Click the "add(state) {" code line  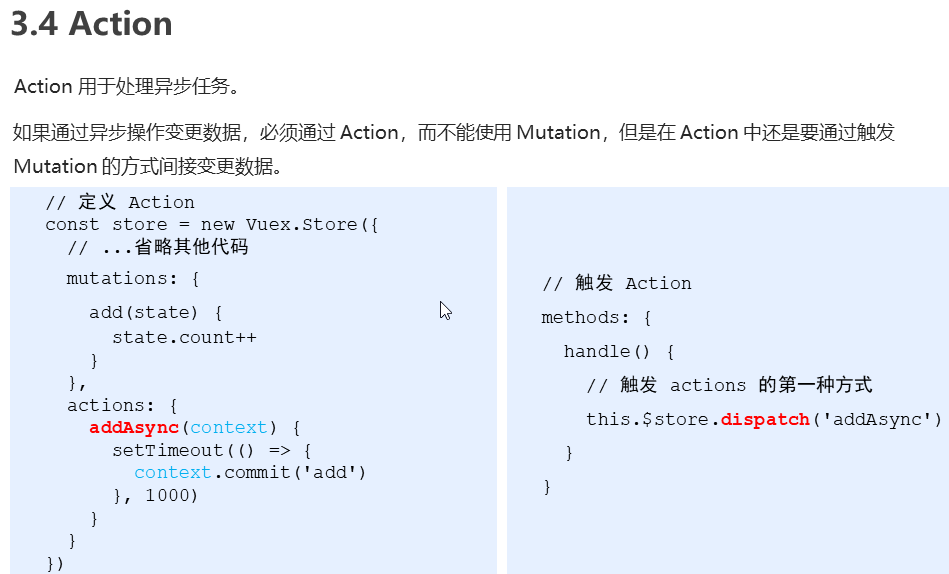tap(155, 313)
